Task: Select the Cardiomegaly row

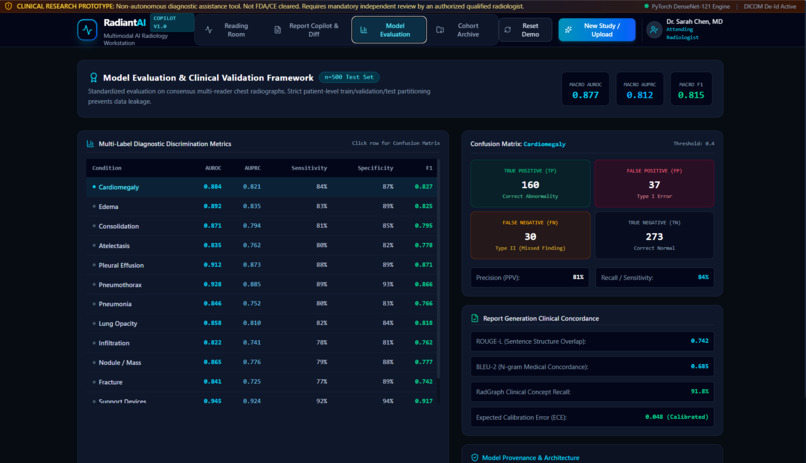Action: click(x=261, y=187)
